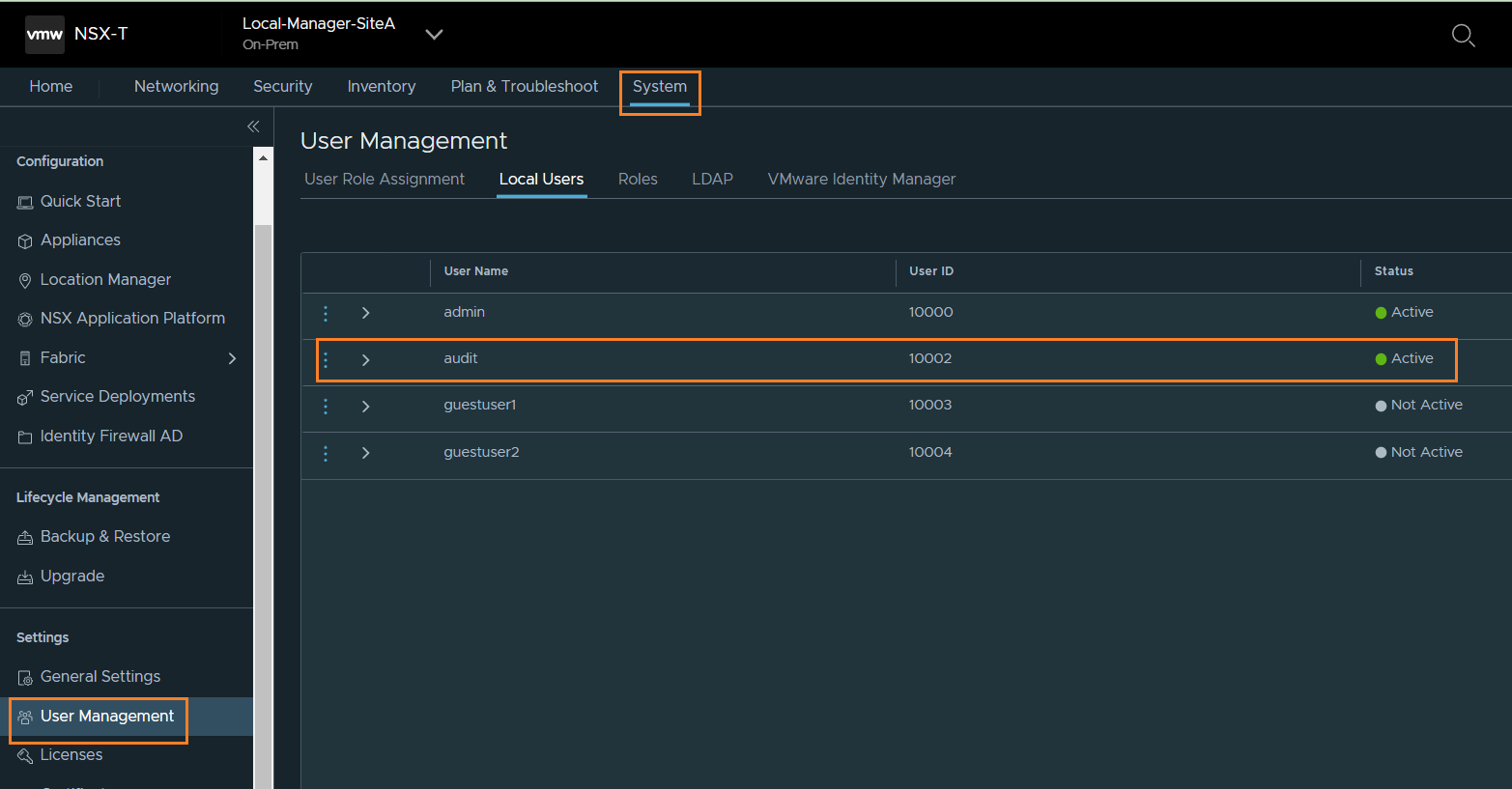Viewport: 1512px width, 789px height.
Task: Open the Local-Manager-SiteA site dropdown
Action: tap(434, 35)
